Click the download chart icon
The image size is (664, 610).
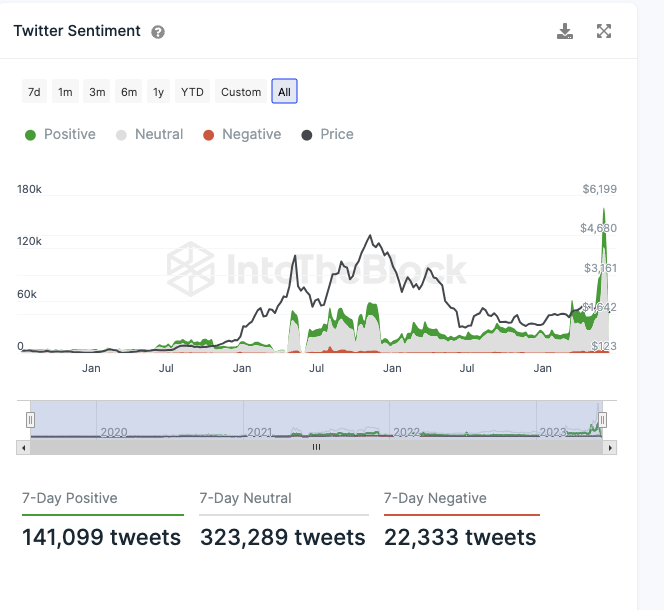[565, 31]
